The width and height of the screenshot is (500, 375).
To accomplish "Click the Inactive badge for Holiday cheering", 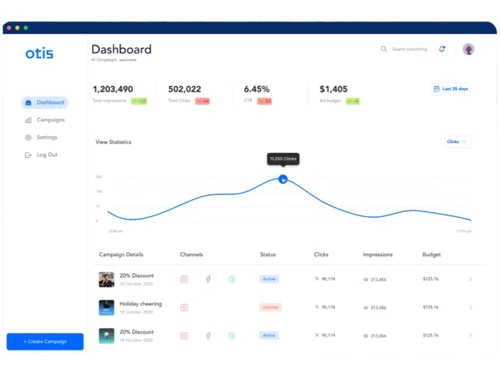I will tap(270, 307).
